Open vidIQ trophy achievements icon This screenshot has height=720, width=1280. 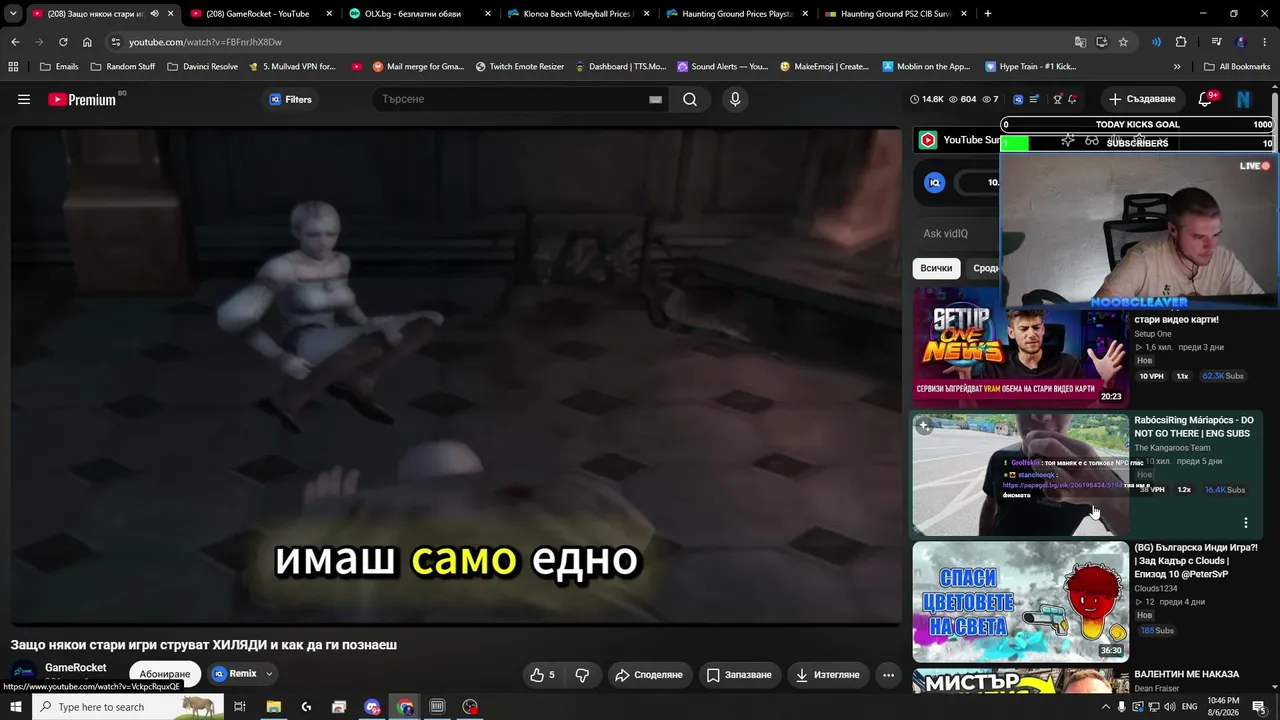click(x=1058, y=99)
